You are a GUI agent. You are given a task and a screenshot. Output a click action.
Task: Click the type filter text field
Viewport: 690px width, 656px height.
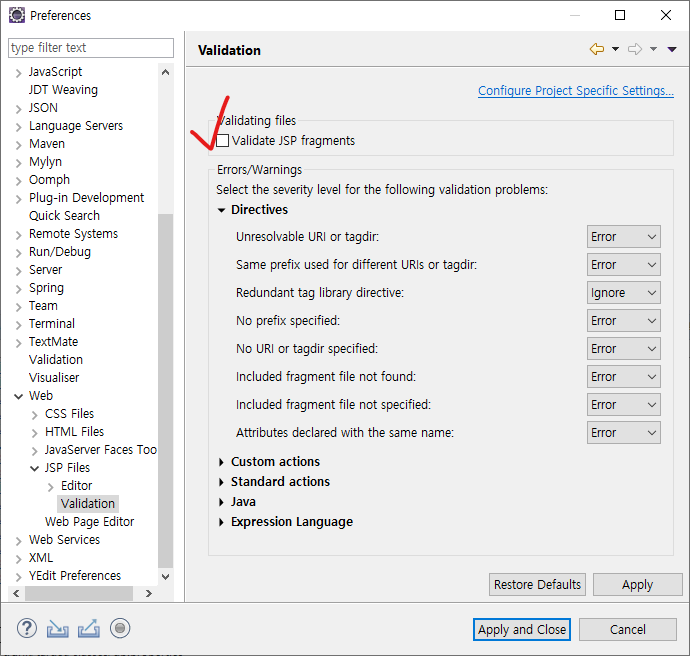tap(91, 48)
